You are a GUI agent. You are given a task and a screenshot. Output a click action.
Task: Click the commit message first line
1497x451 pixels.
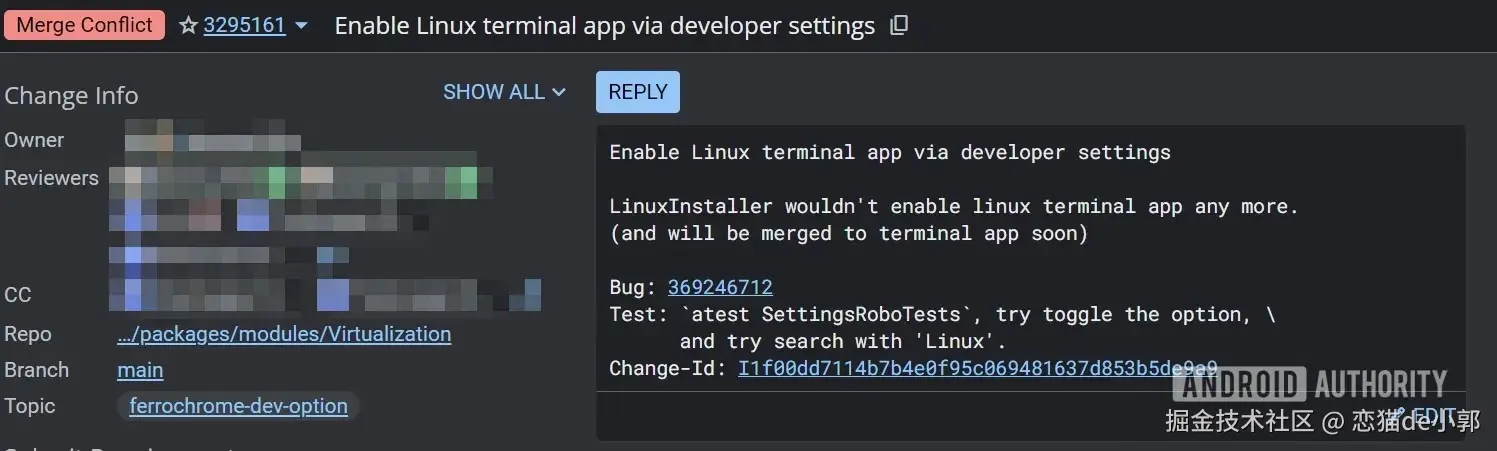tap(889, 153)
